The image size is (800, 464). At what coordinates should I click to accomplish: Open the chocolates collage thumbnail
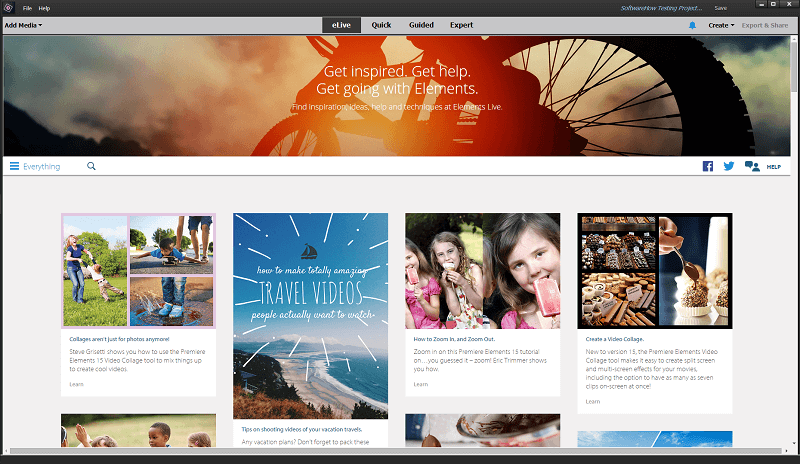pyautogui.click(x=655, y=271)
